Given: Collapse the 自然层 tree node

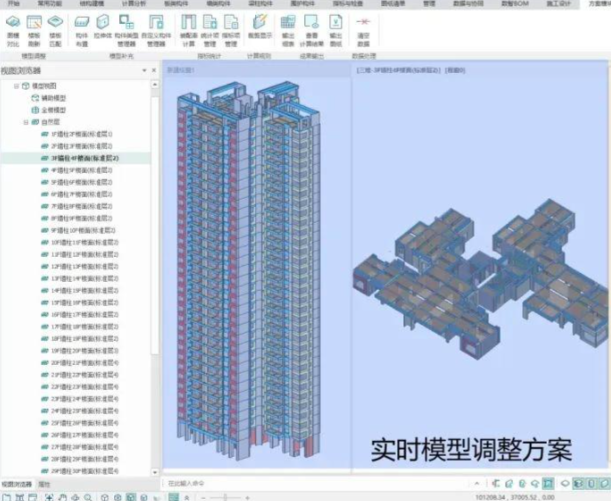Looking at the screenshot, I should 24,121.
